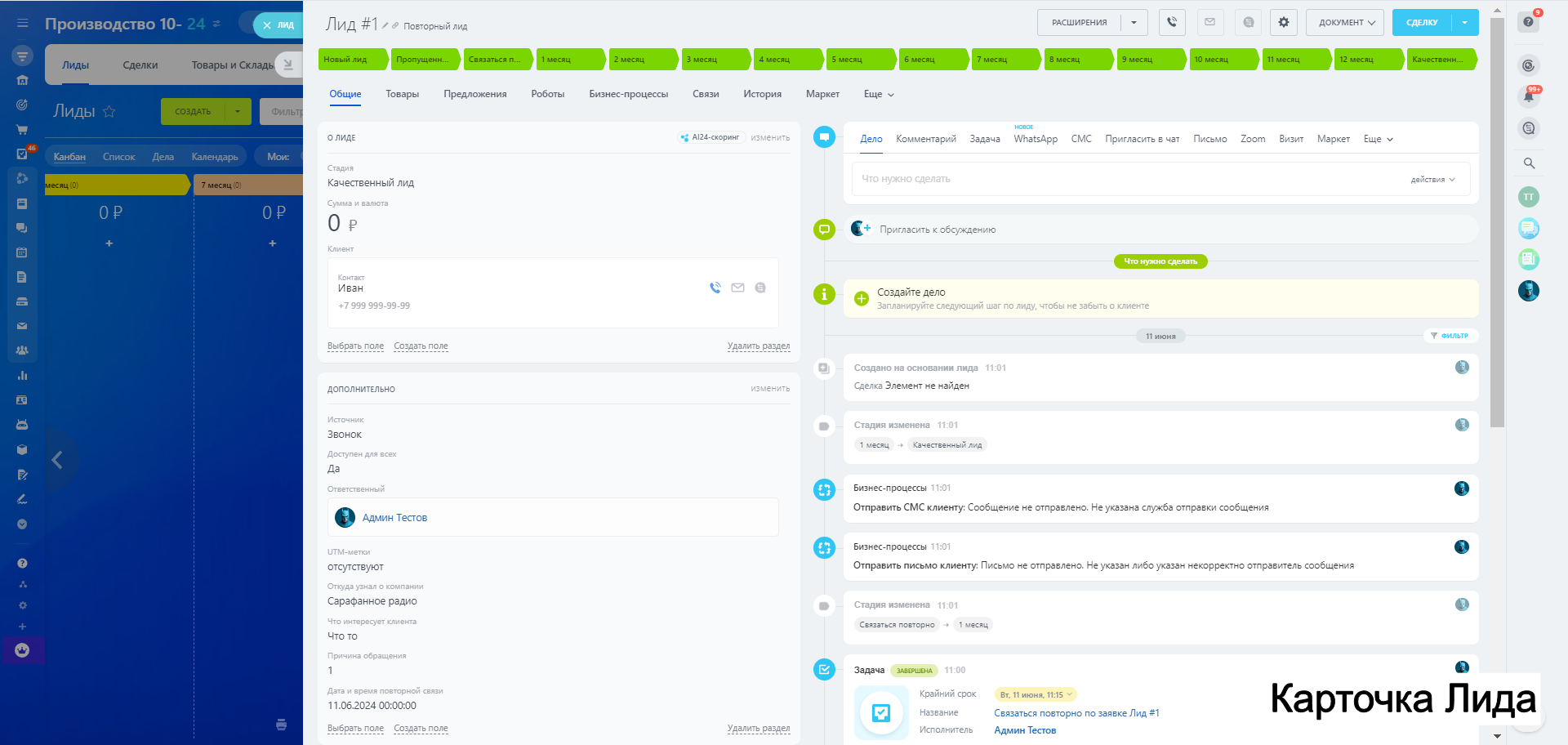1568x745 pixels.
Task: Expand the РАСШИРЕНИЯ dropdown arrow
Action: tap(1134, 23)
